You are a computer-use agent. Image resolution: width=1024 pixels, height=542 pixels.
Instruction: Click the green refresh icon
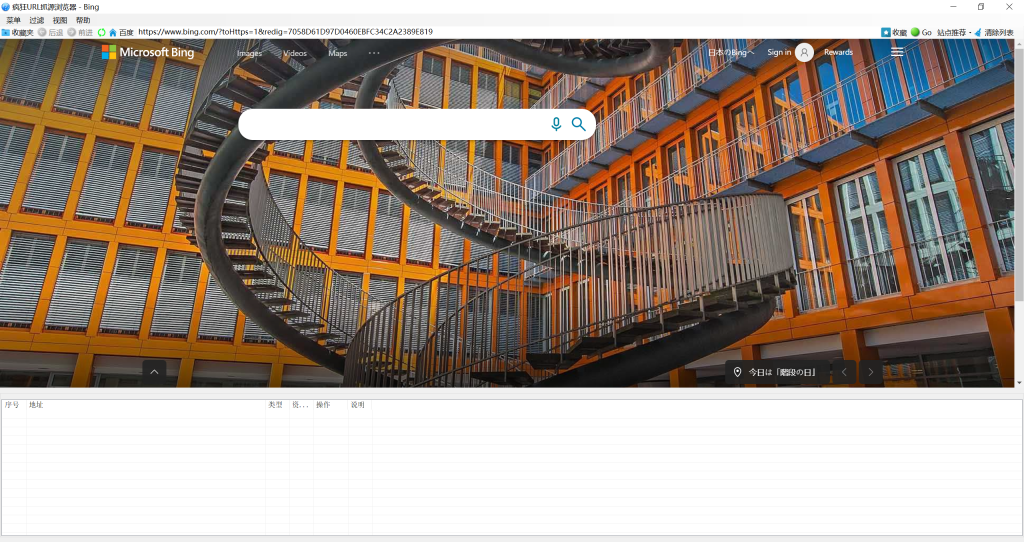point(101,32)
